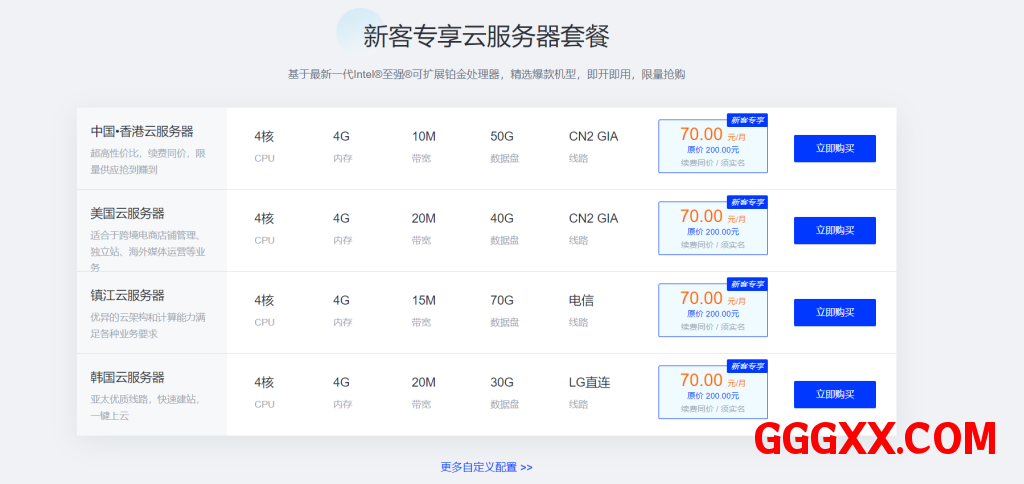1024x484 pixels.
Task: Click the 10M bandwidth value for 香港
Action: [x=423, y=136]
